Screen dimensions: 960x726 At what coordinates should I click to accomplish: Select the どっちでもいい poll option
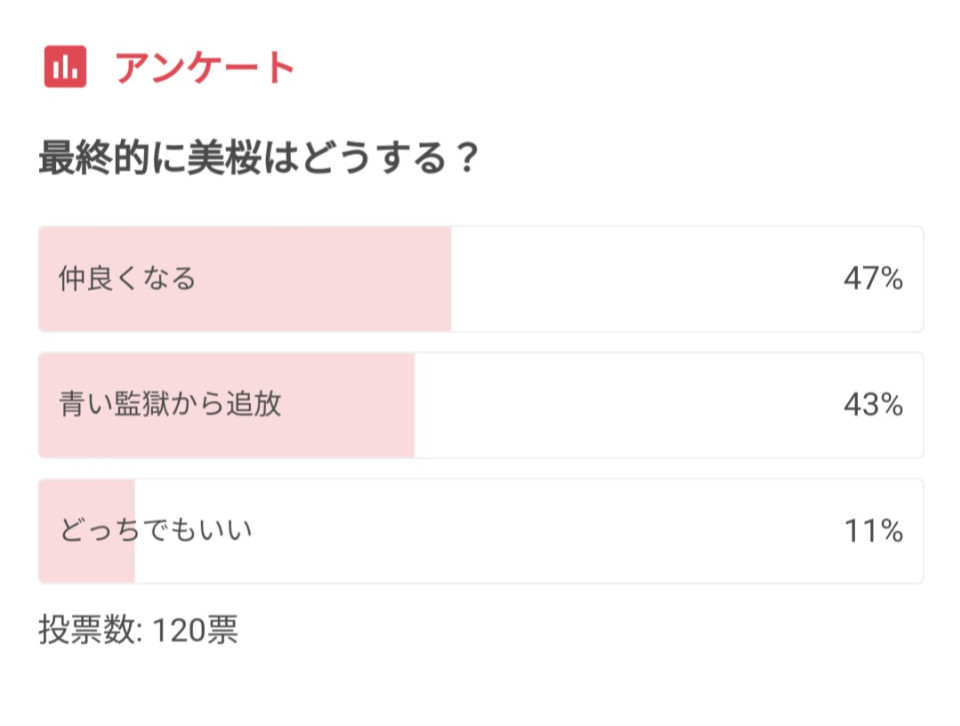tap(481, 531)
